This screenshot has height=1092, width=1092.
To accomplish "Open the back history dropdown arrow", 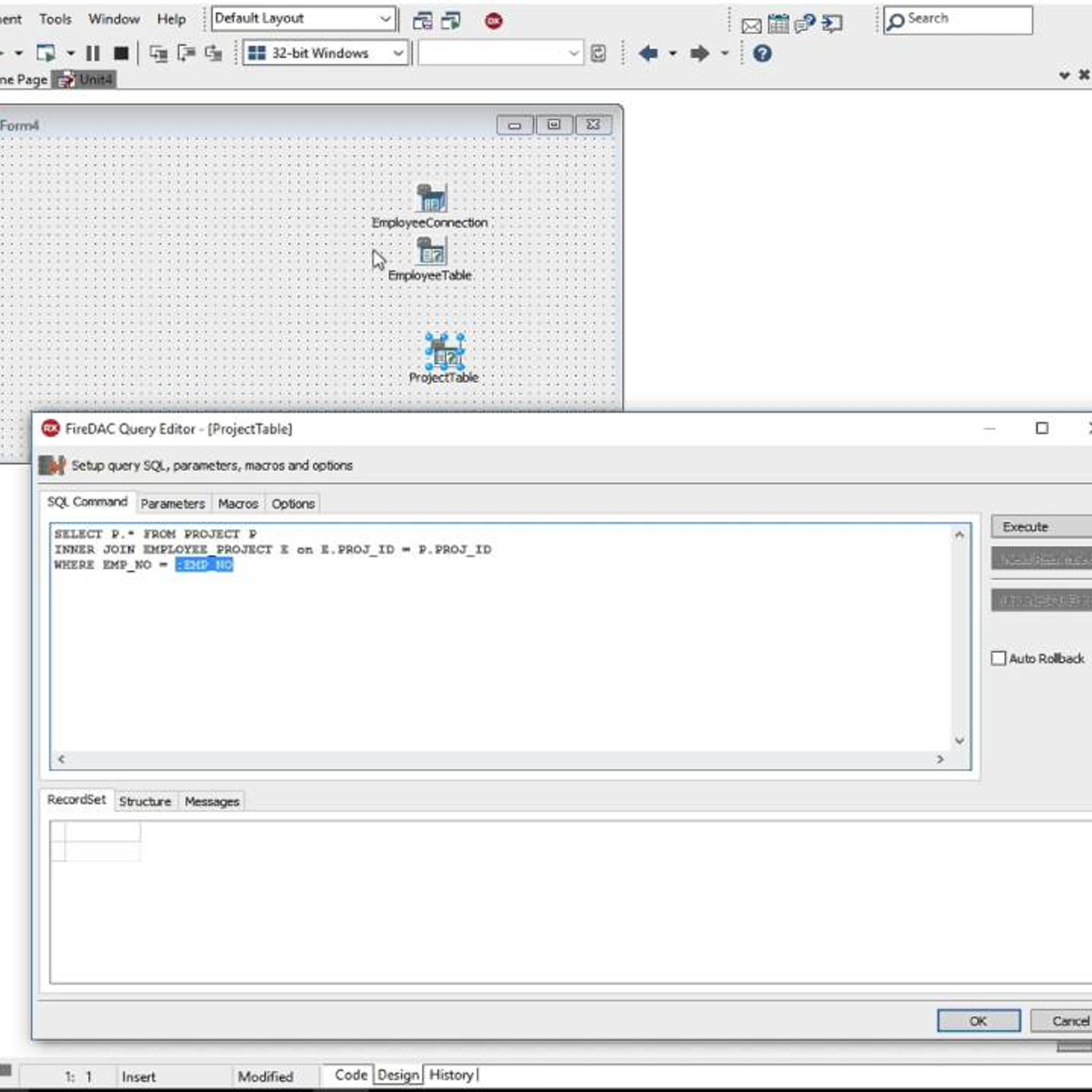I will (x=673, y=53).
